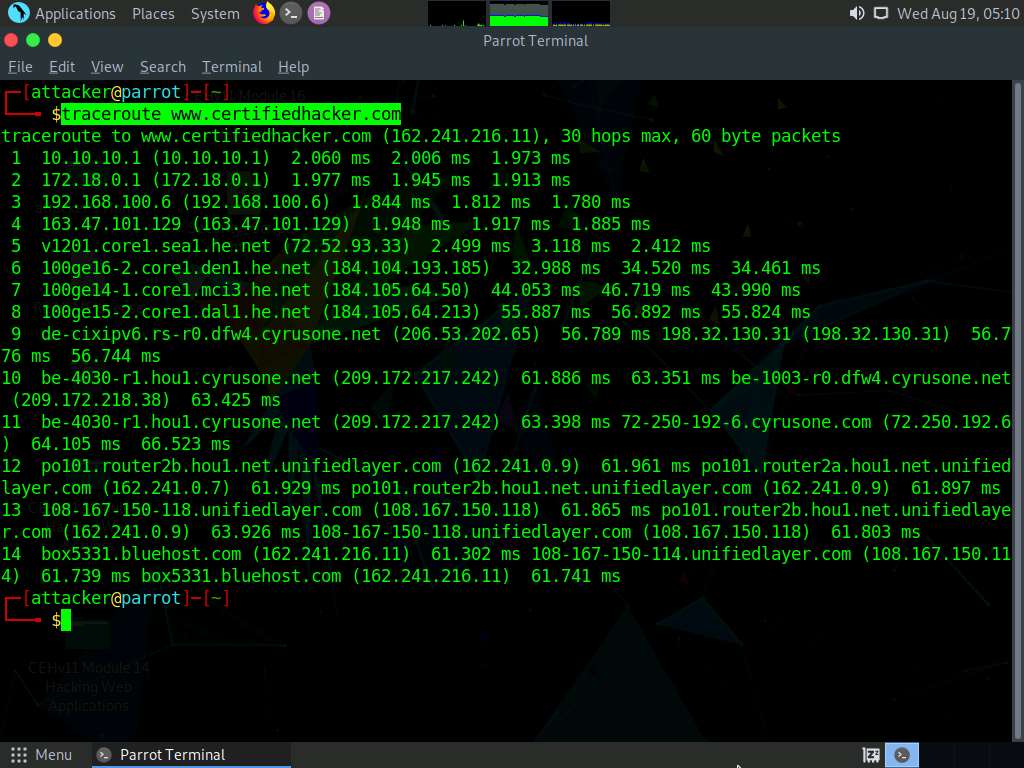The height and width of the screenshot is (768, 1024).
Task: Click the display/network tray icon
Action: click(x=880, y=13)
